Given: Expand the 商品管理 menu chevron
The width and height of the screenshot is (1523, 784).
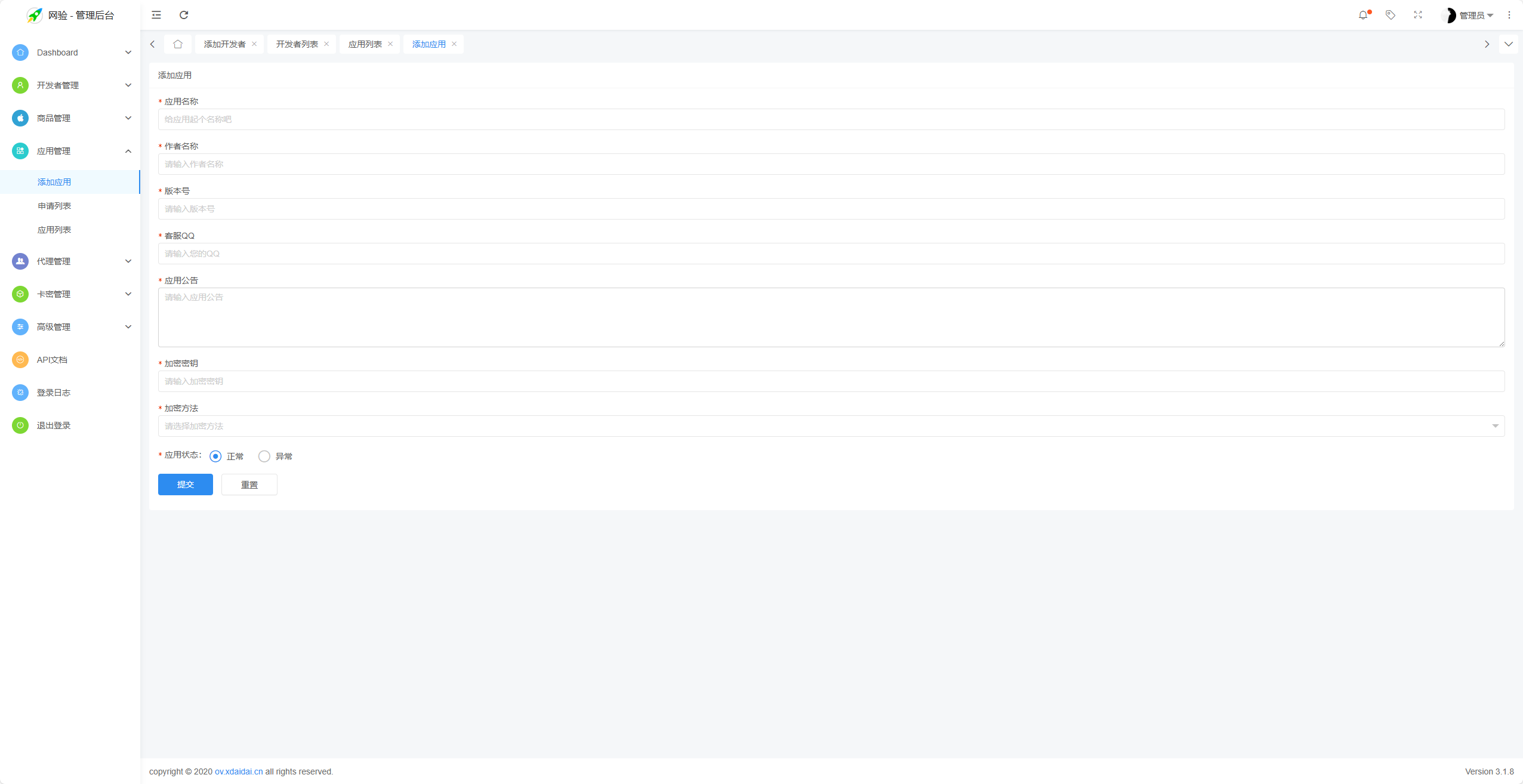Looking at the screenshot, I should click(128, 118).
